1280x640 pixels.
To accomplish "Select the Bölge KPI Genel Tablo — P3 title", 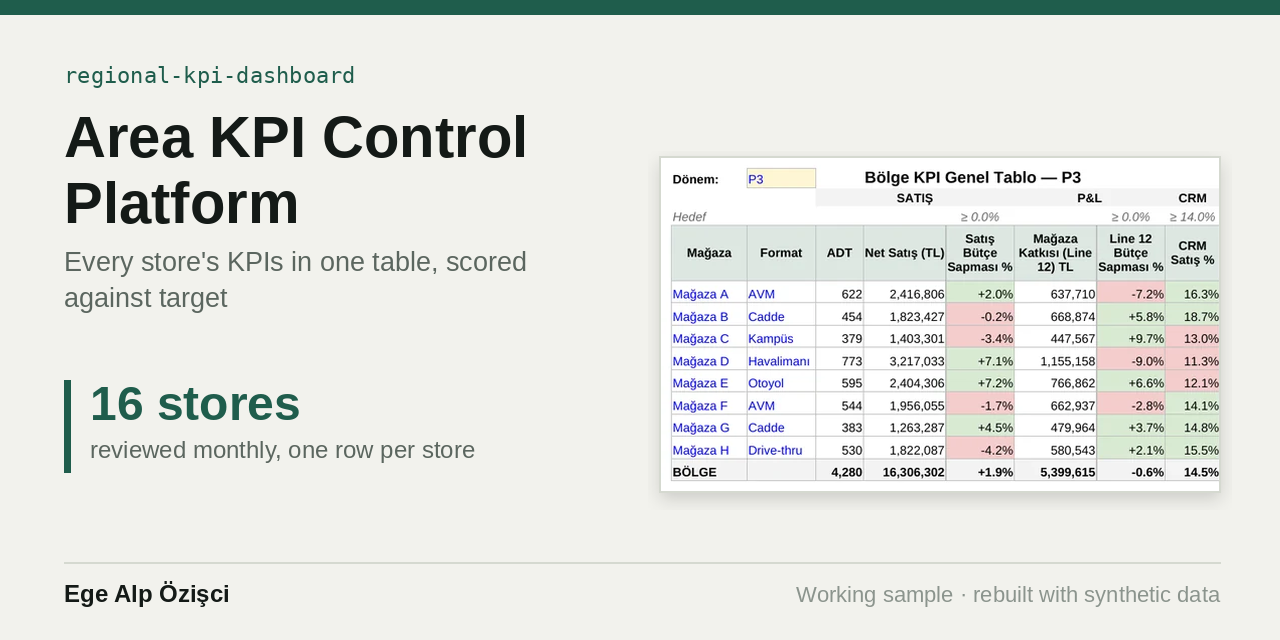I will pos(973,178).
